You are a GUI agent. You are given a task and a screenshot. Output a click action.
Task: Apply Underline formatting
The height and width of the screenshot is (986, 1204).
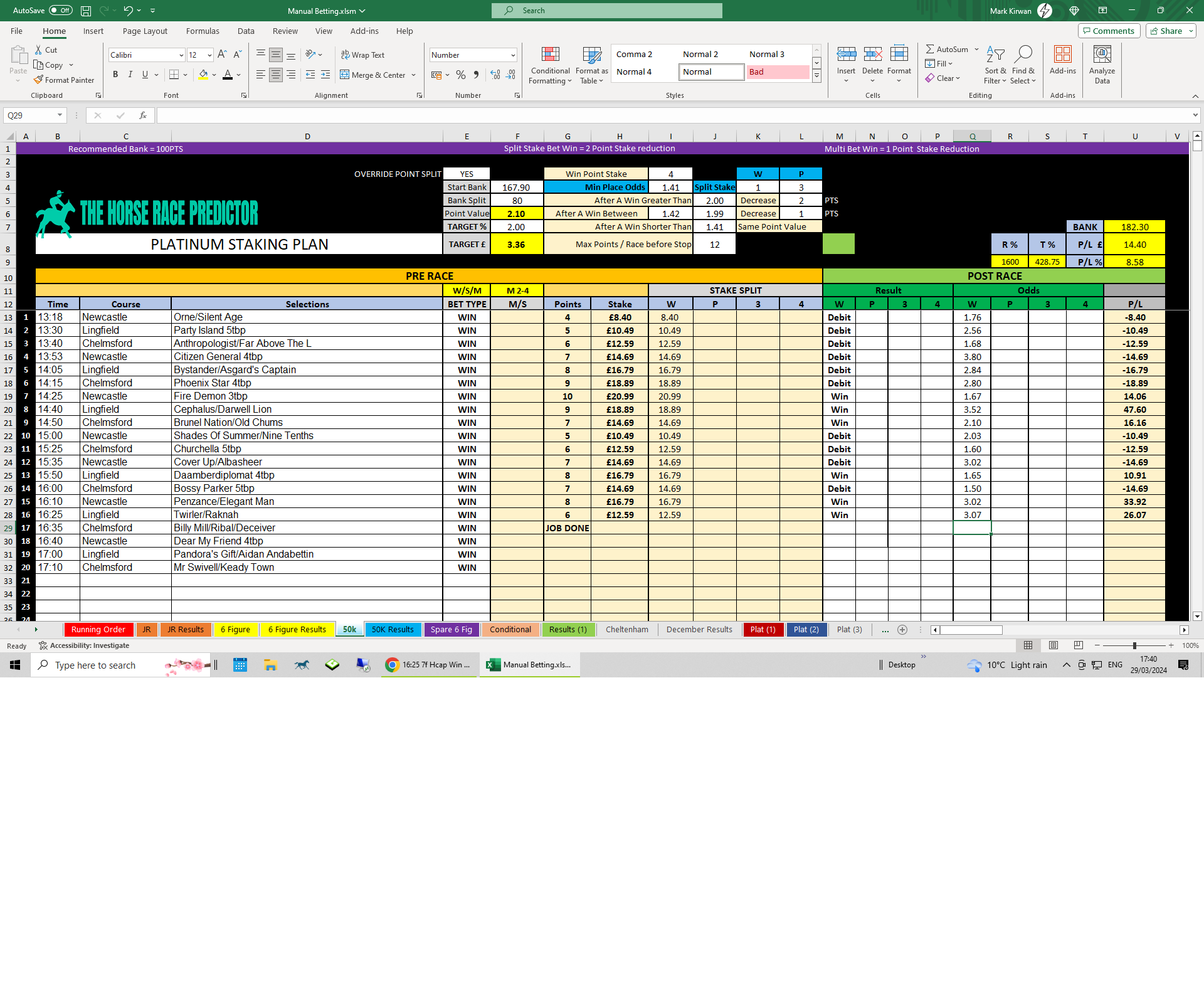click(145, 75)
